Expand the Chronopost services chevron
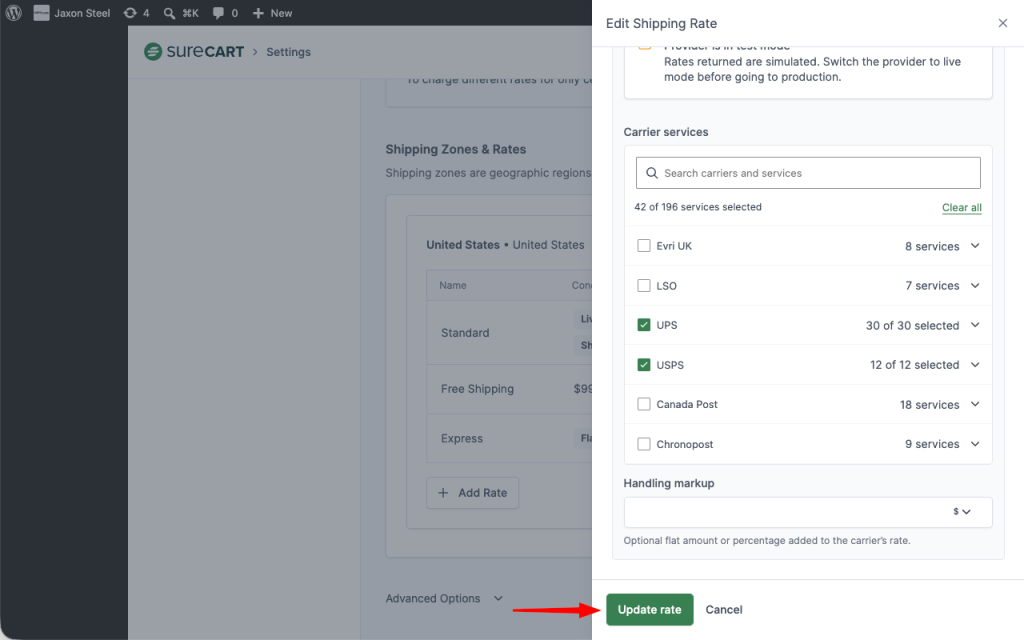This screenshot has height=640, width=1024. [x=975, y=444]
